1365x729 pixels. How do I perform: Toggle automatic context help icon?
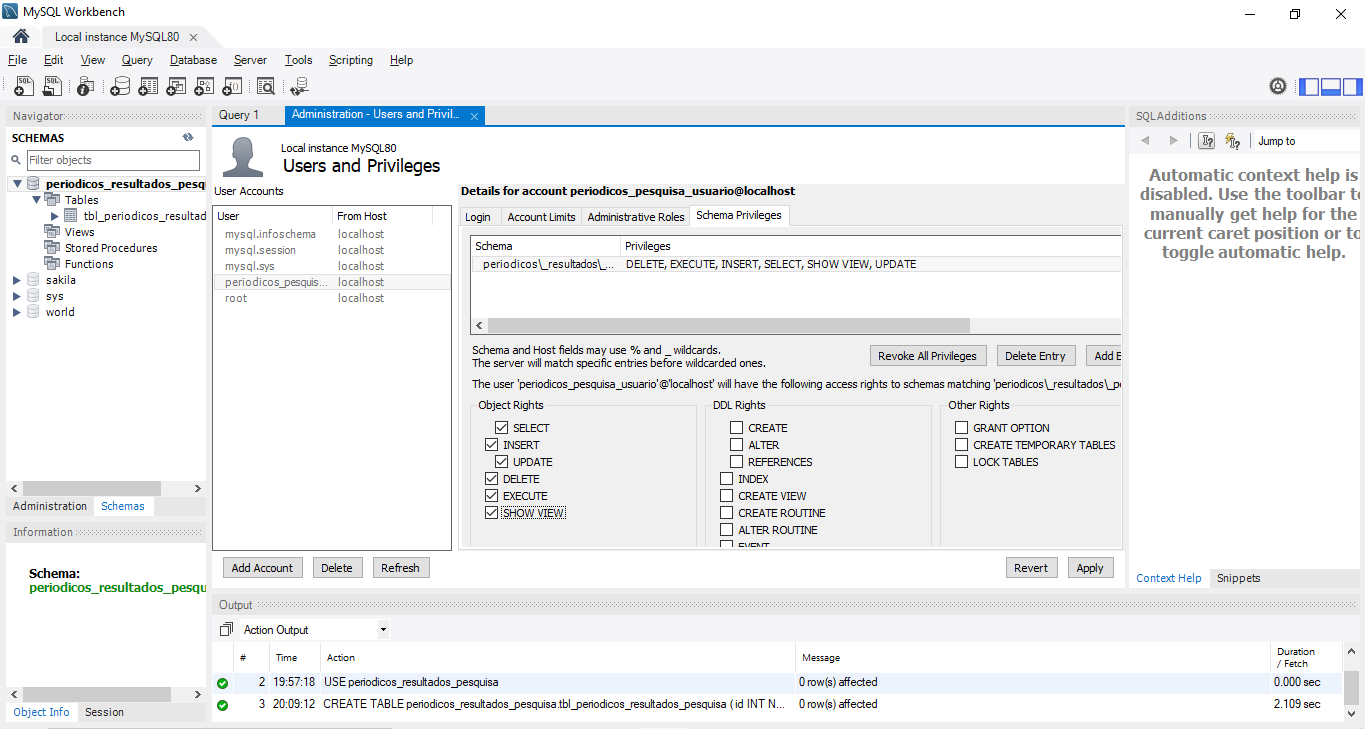[1232, 141]
